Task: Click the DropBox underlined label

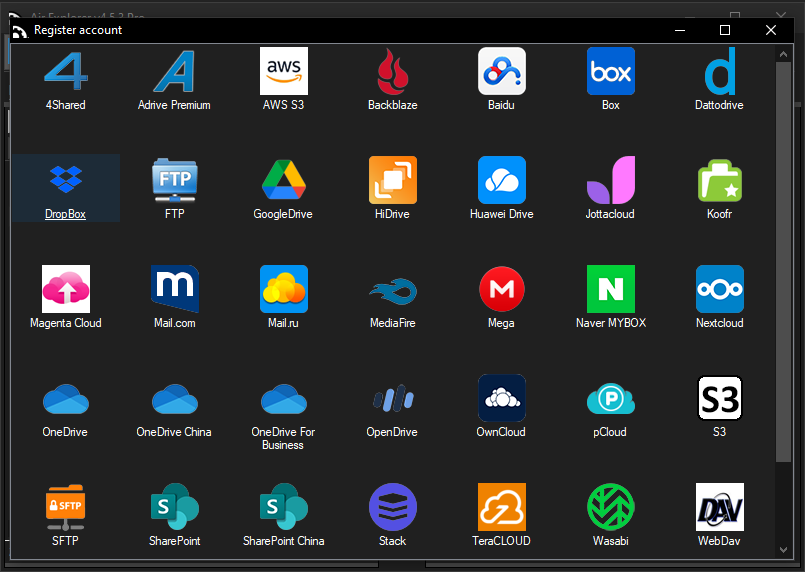Action: pyautogui.click(x=65, y=214)
